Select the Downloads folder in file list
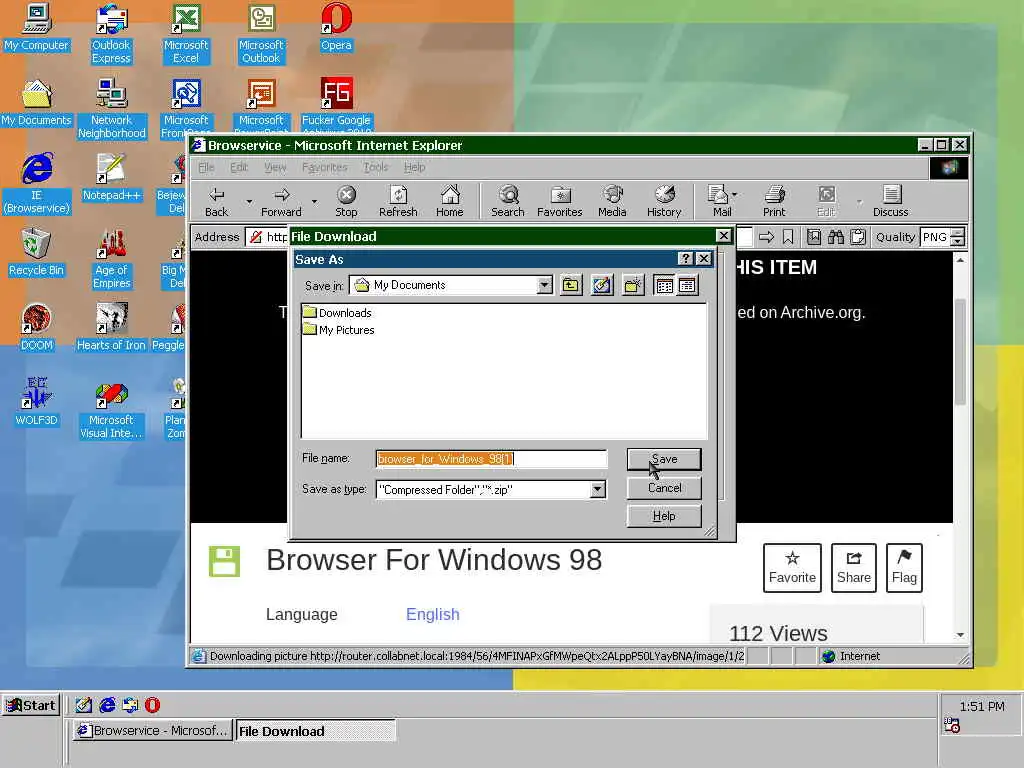1024x768 pixels. point(338,313)
